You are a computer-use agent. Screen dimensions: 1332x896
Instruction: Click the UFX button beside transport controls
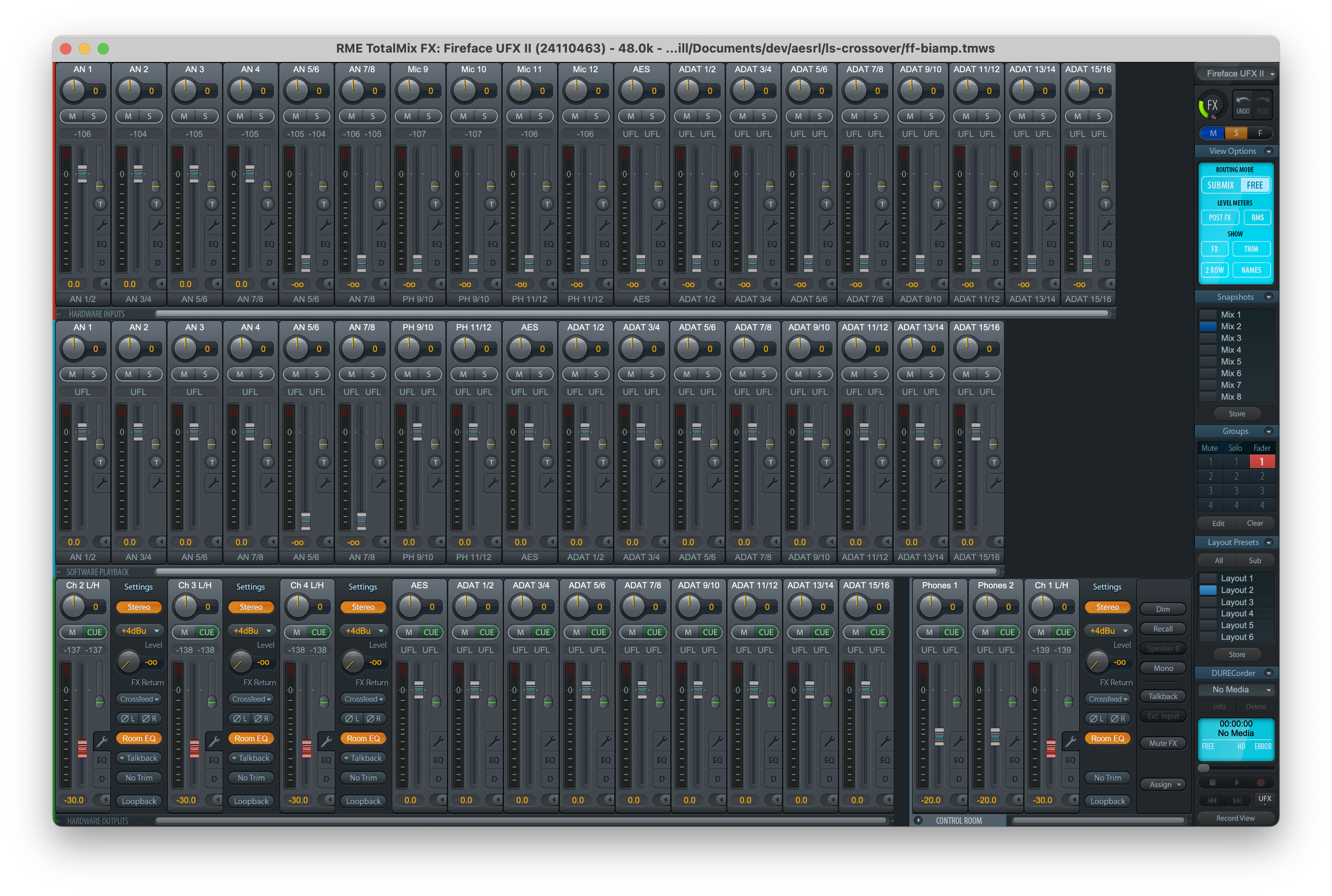click(x=1266, y=800)
